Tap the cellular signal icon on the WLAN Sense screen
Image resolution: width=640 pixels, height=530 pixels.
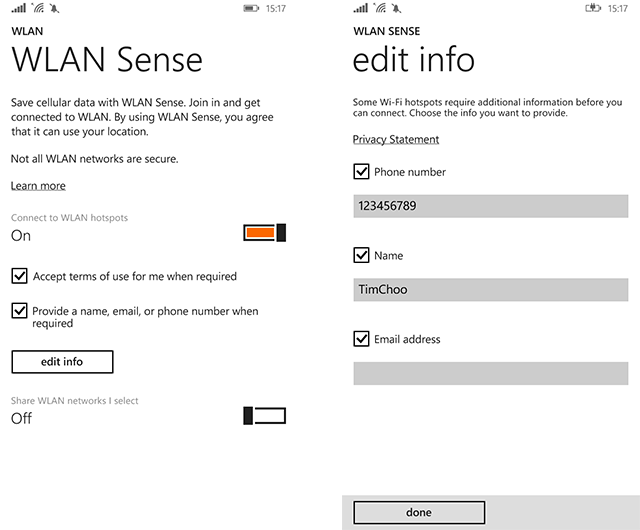[x=19, y=8]
